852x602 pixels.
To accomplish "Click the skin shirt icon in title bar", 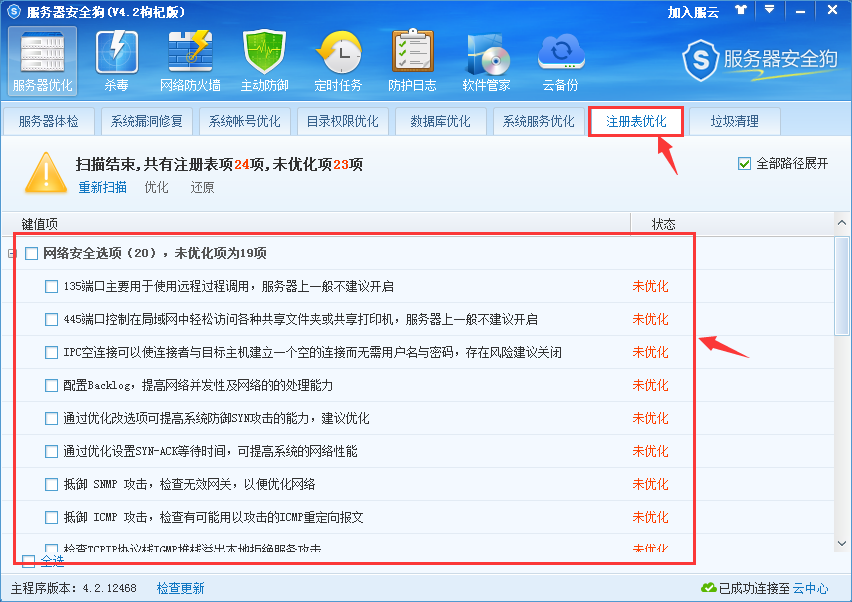I will coord(741,10).
